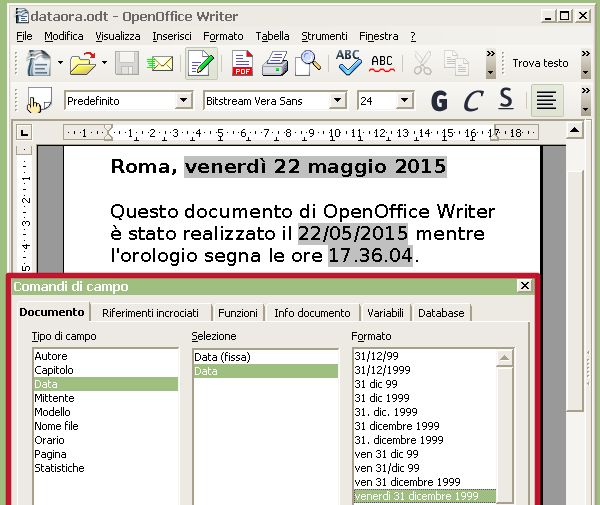Choose format 31 dicembre 1999

[x=425, y=426]
